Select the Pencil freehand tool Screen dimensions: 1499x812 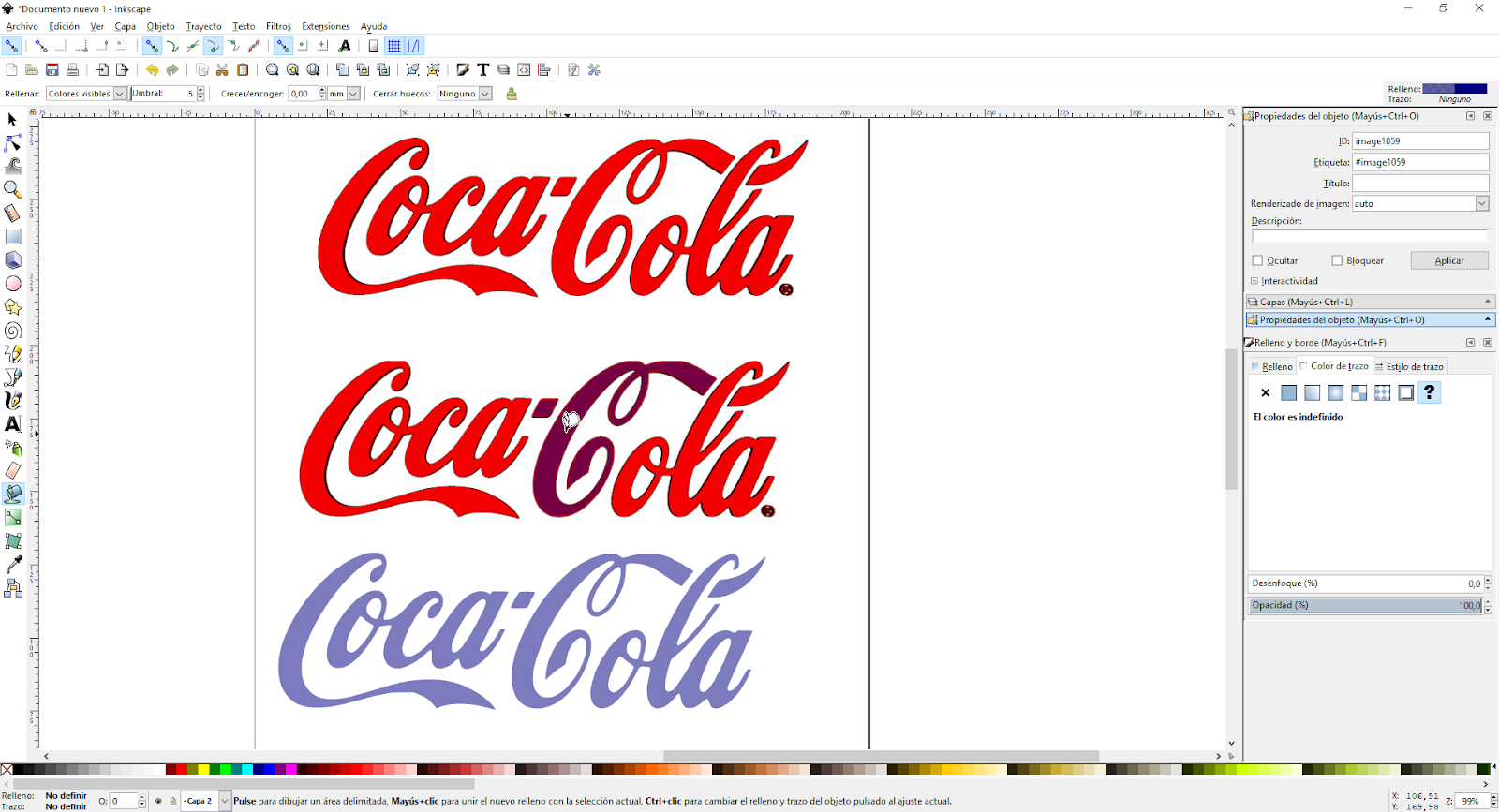(13, 354)
